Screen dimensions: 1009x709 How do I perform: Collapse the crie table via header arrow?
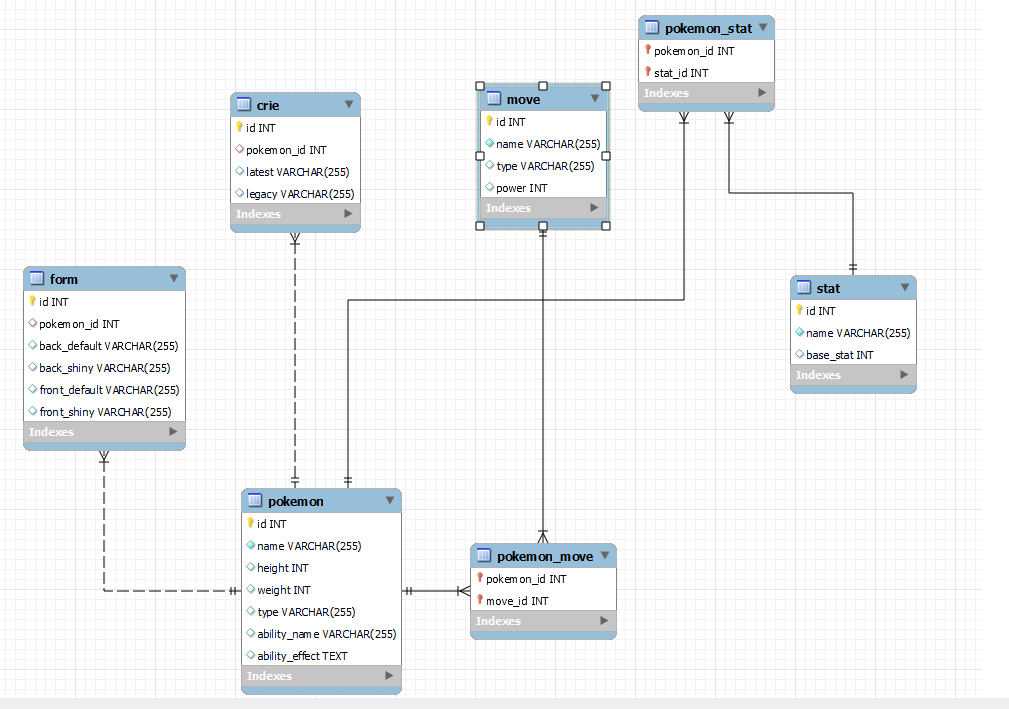point(349,104)
